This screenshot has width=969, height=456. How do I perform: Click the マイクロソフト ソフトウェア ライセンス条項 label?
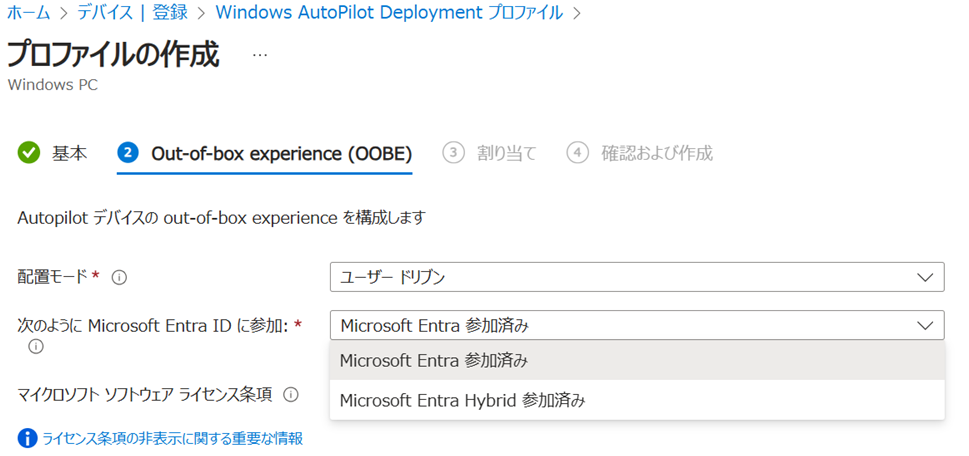145,394
